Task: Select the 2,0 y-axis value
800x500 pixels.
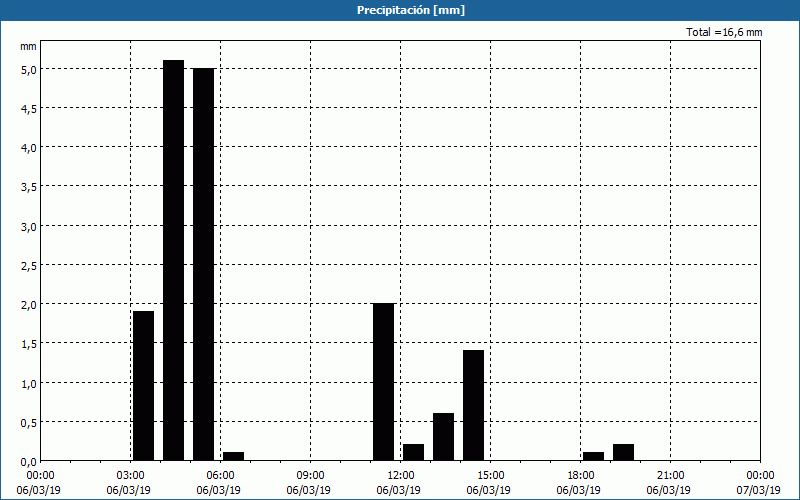Action: click(x=28, y=305)
